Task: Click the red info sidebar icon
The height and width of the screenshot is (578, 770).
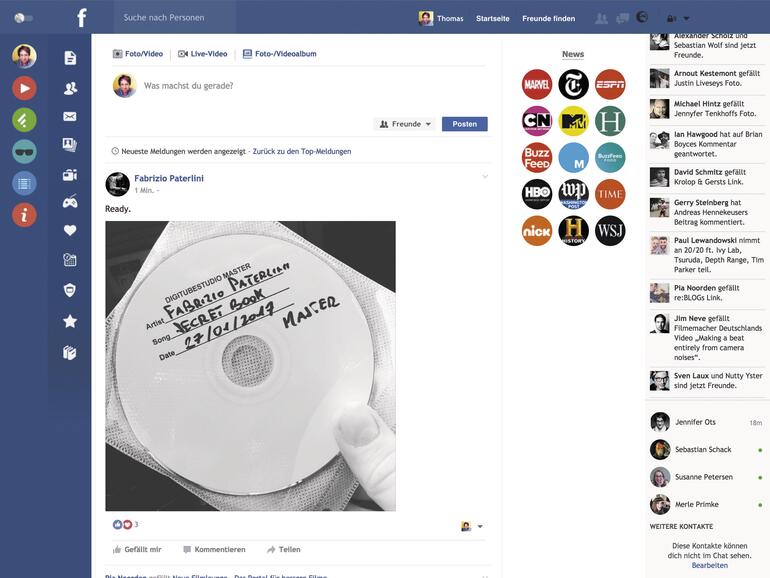Action: pos(24,215)
